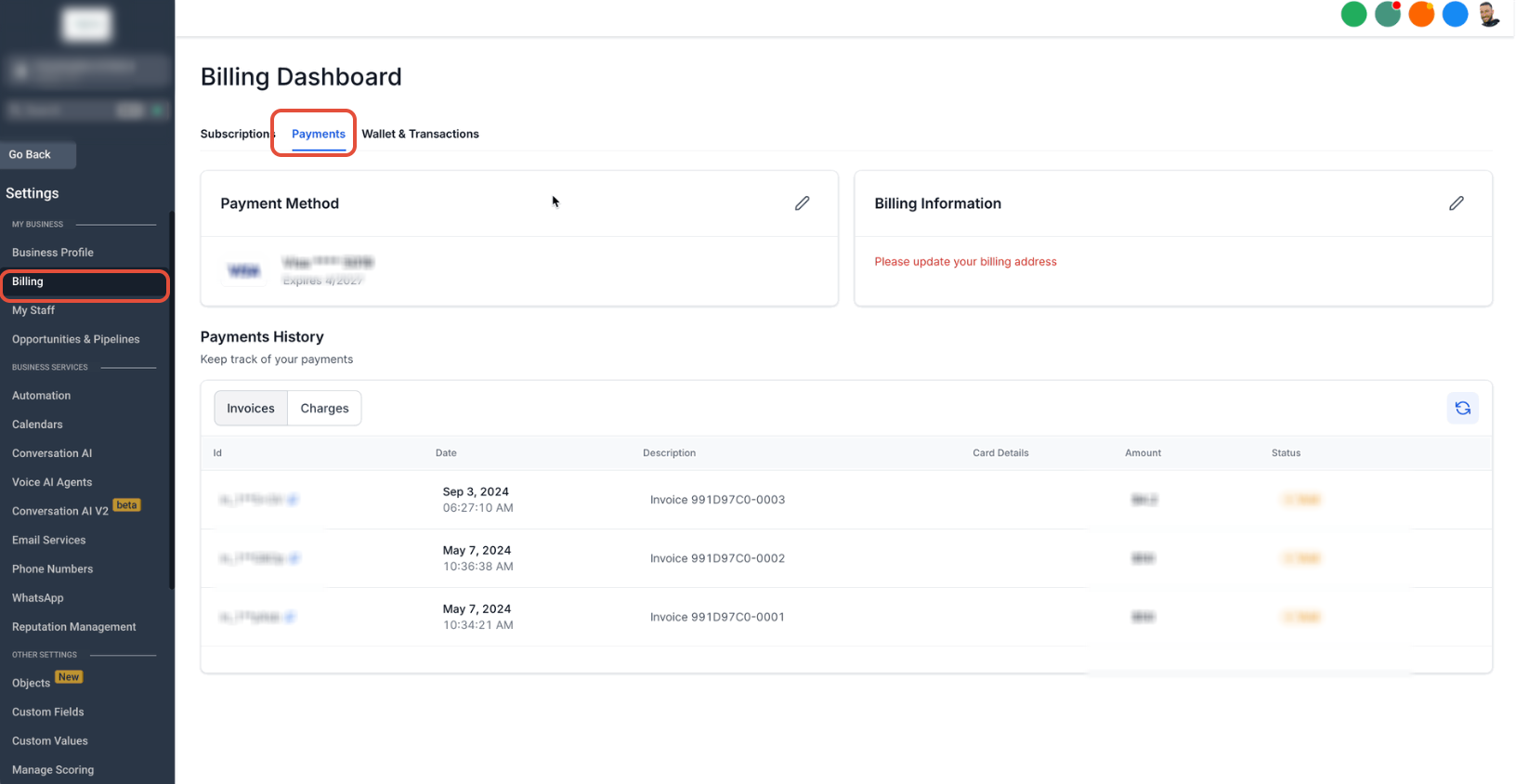Go to Reputation Management
Image resolution: width=1516 pixels, height=784 pixels.
pyautogui.click(x=73, y=627)
